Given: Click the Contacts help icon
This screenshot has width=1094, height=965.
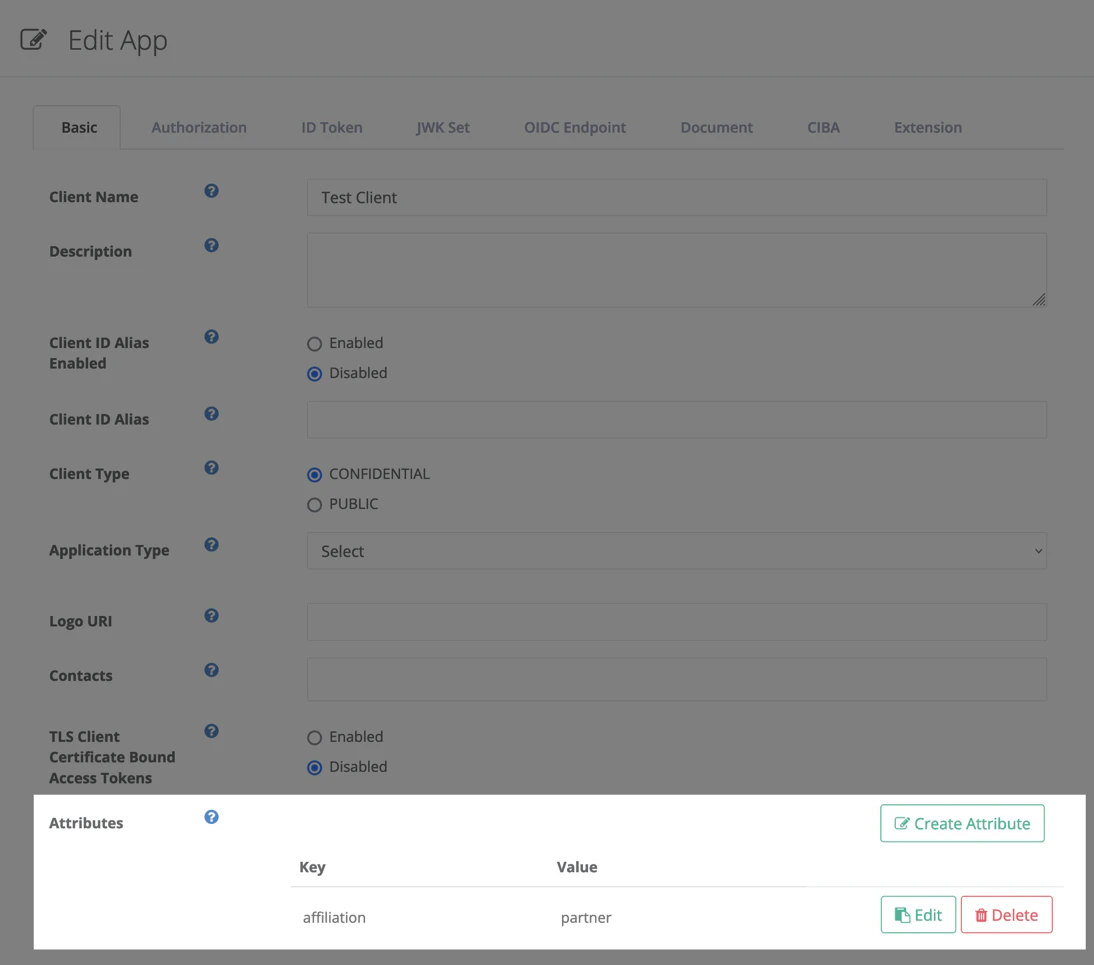Looking at the screenshot, I should [x=211, y=670].
